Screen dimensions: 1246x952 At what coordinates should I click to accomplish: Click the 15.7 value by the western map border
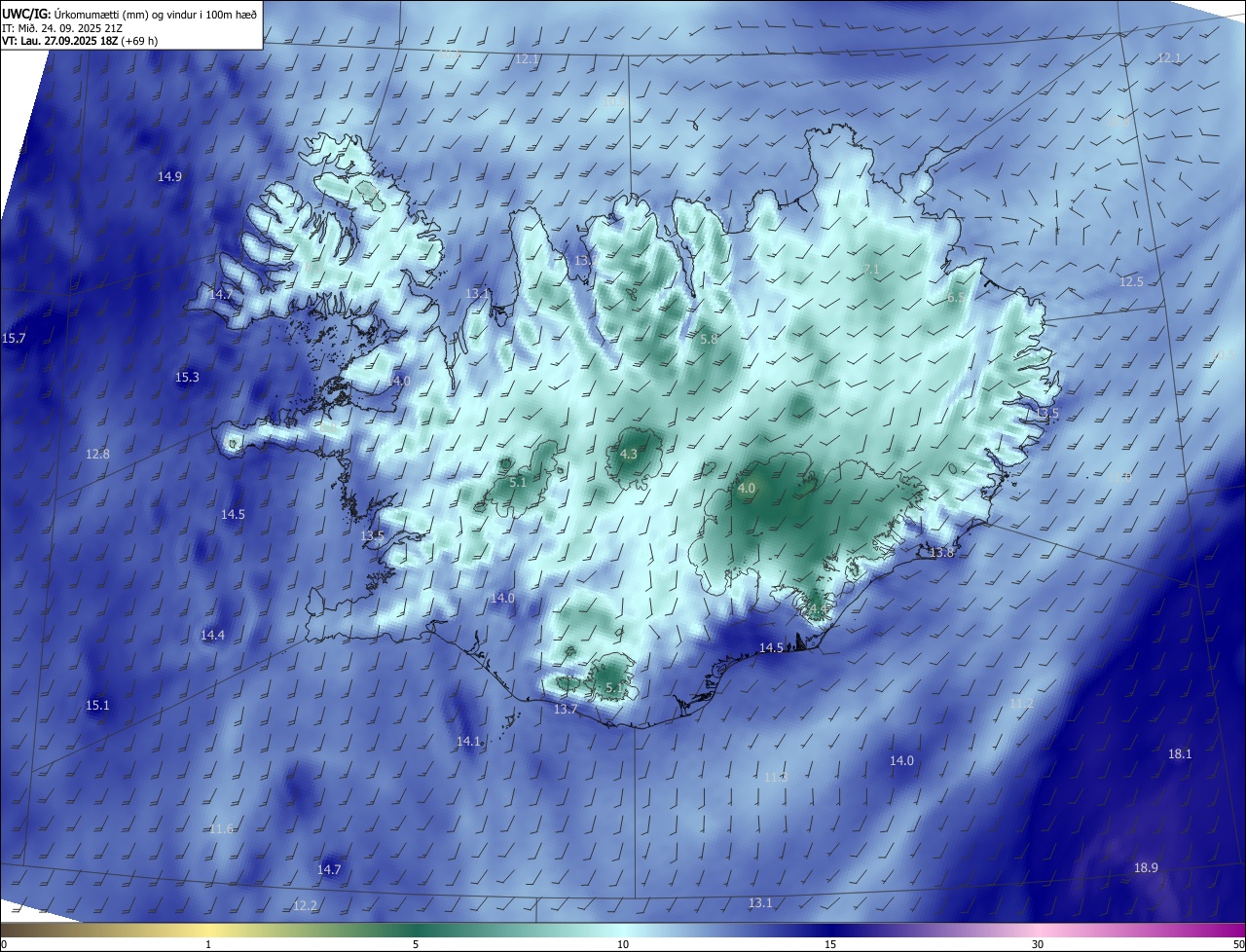pyautogui.click(x=14, y=338)
